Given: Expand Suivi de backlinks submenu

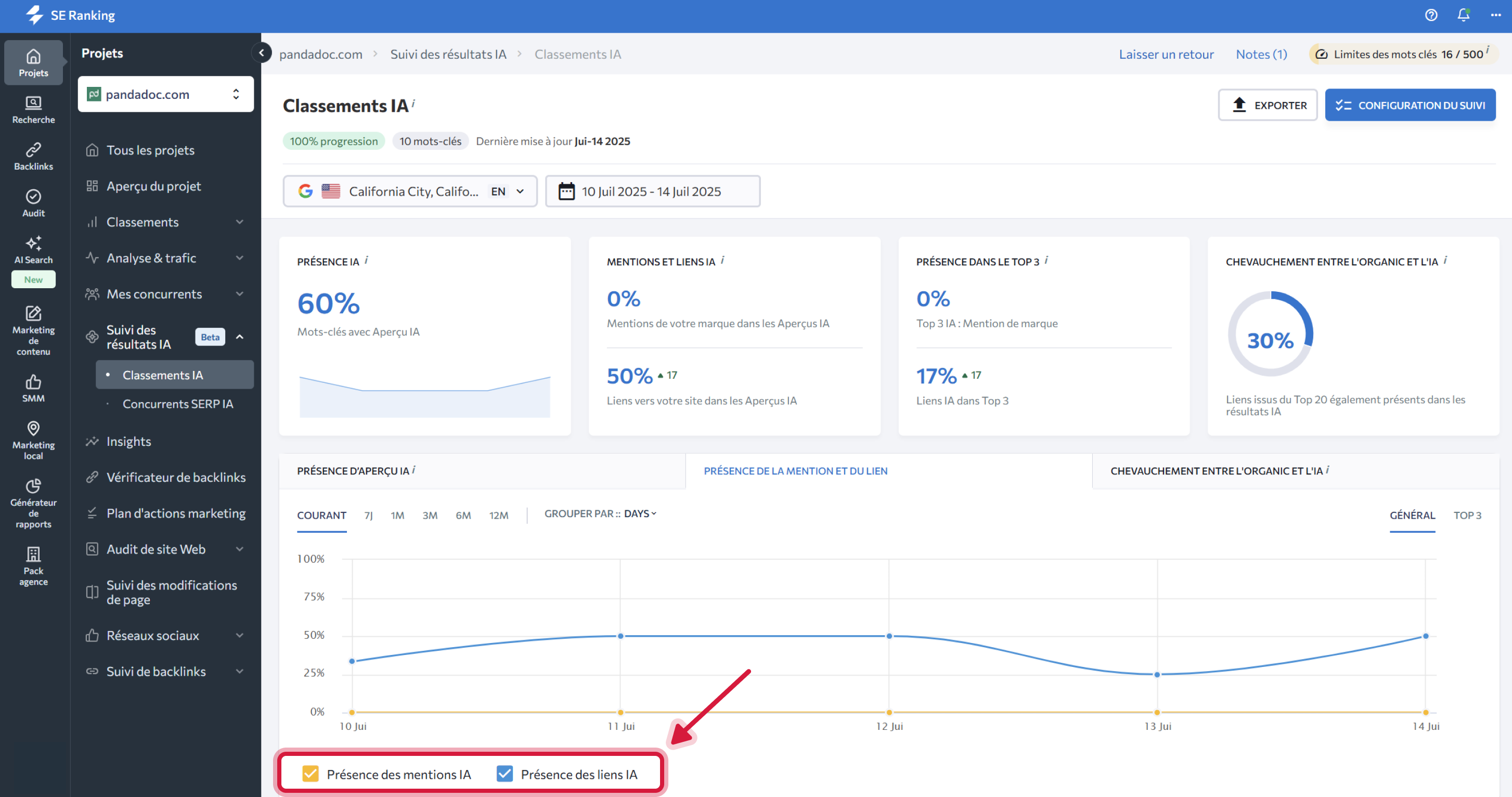Looking at the screenshot, I should [240, 671].
